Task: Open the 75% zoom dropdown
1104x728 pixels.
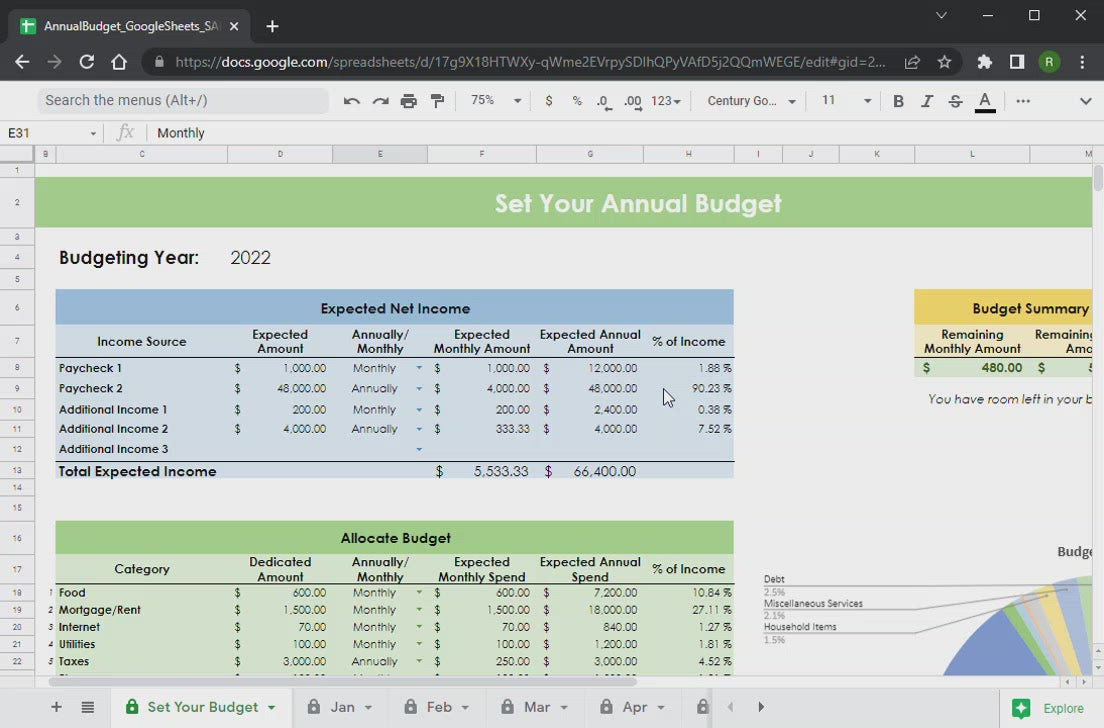Action: point(496,101)
